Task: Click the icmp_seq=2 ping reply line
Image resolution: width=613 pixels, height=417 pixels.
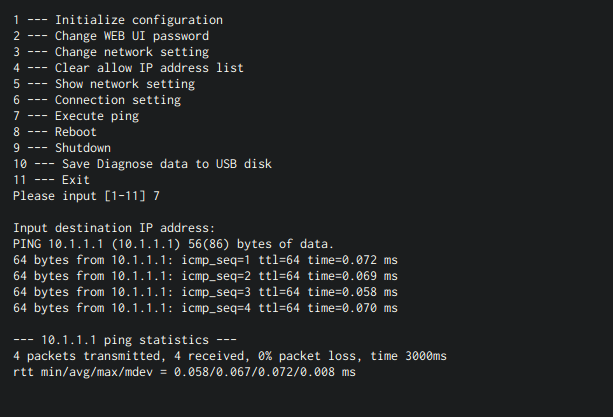Action: (205, 276)
